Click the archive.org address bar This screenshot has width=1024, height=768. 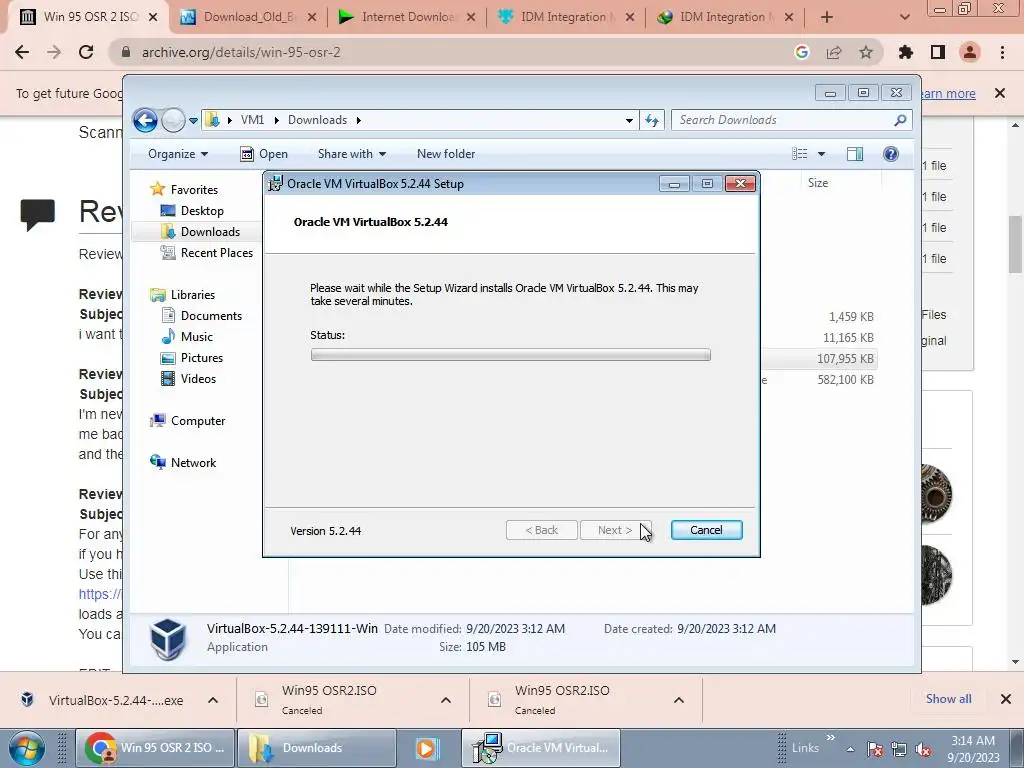(451, 52)
